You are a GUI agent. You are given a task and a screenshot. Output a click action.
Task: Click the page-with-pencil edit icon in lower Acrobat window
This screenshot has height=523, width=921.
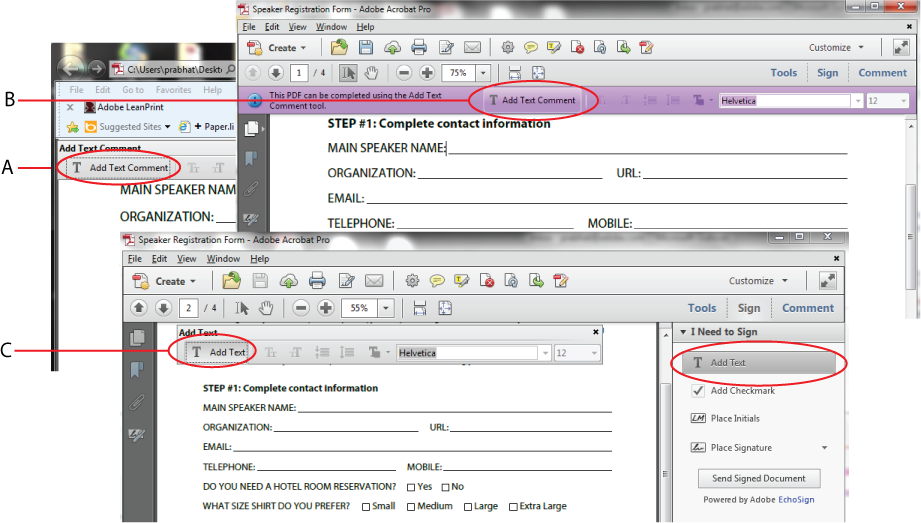[x=347, y=281]
